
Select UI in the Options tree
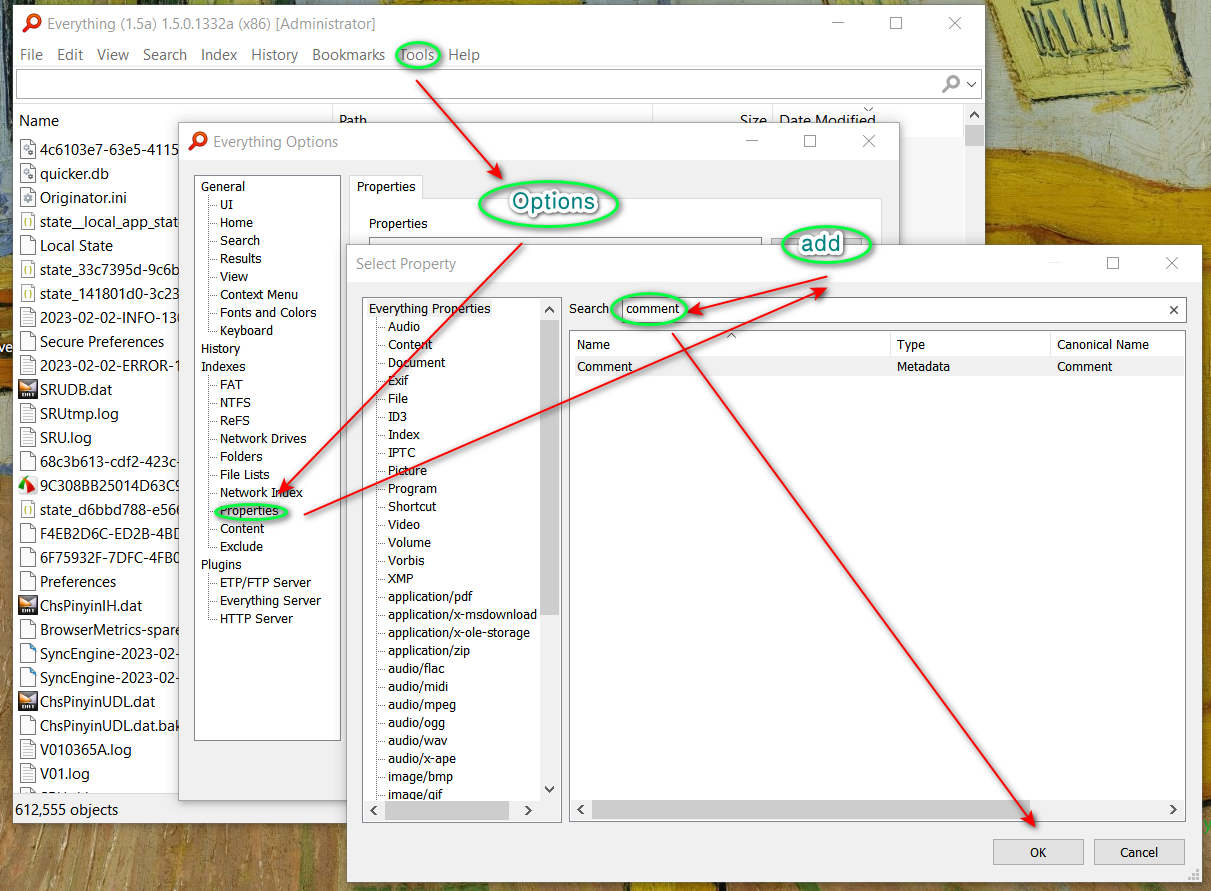[227, 205]
